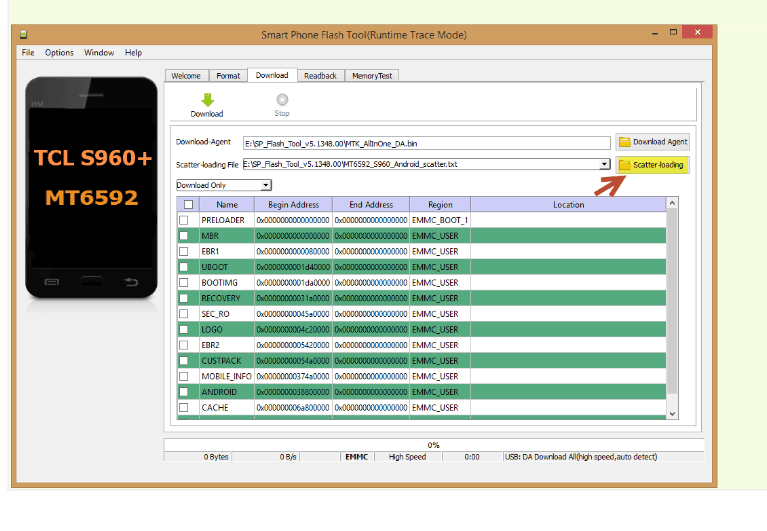Viewport: 767px width, 531px height.
Task: Click the Location column header
Action: pyautogui.click(x=568, y=205)
